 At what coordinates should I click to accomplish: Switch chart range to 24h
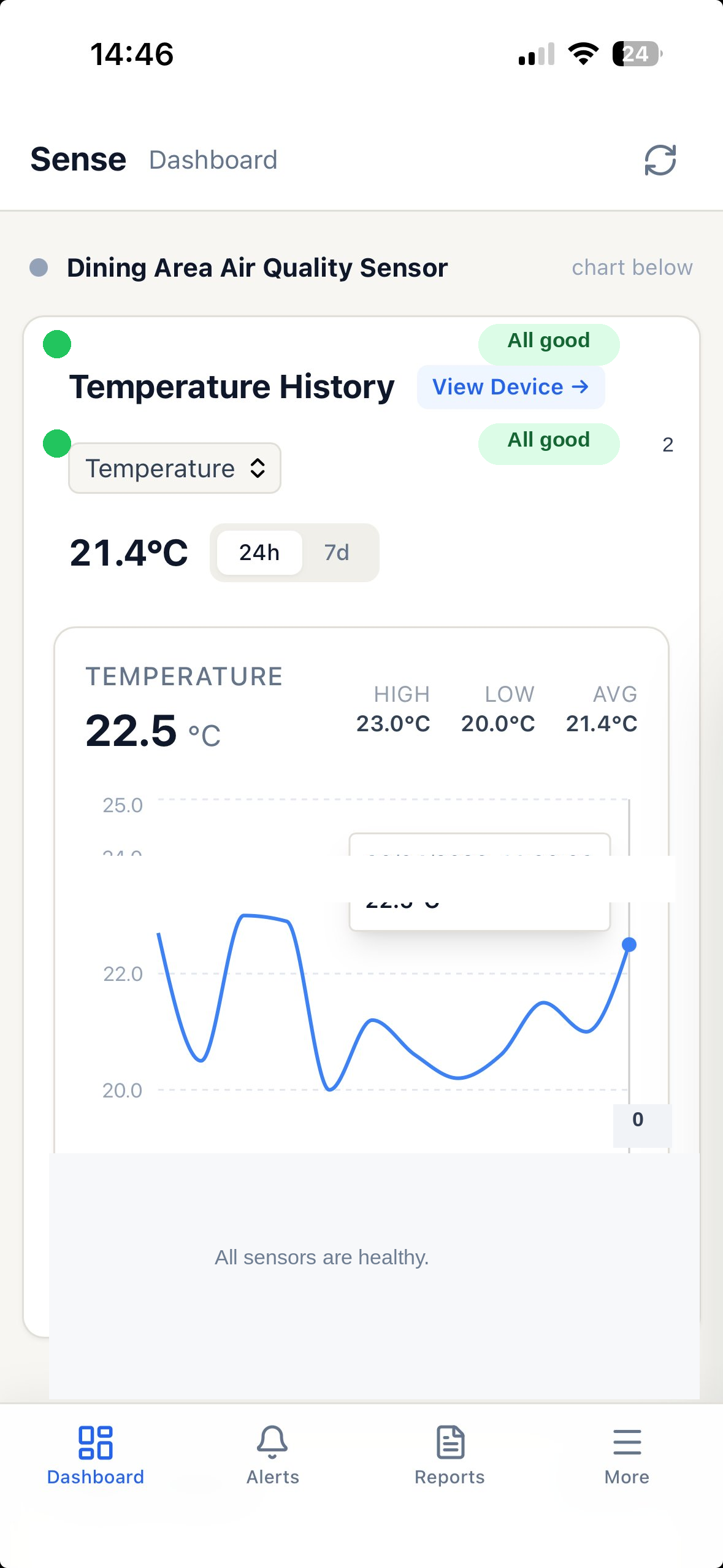(x=259, y=553)
